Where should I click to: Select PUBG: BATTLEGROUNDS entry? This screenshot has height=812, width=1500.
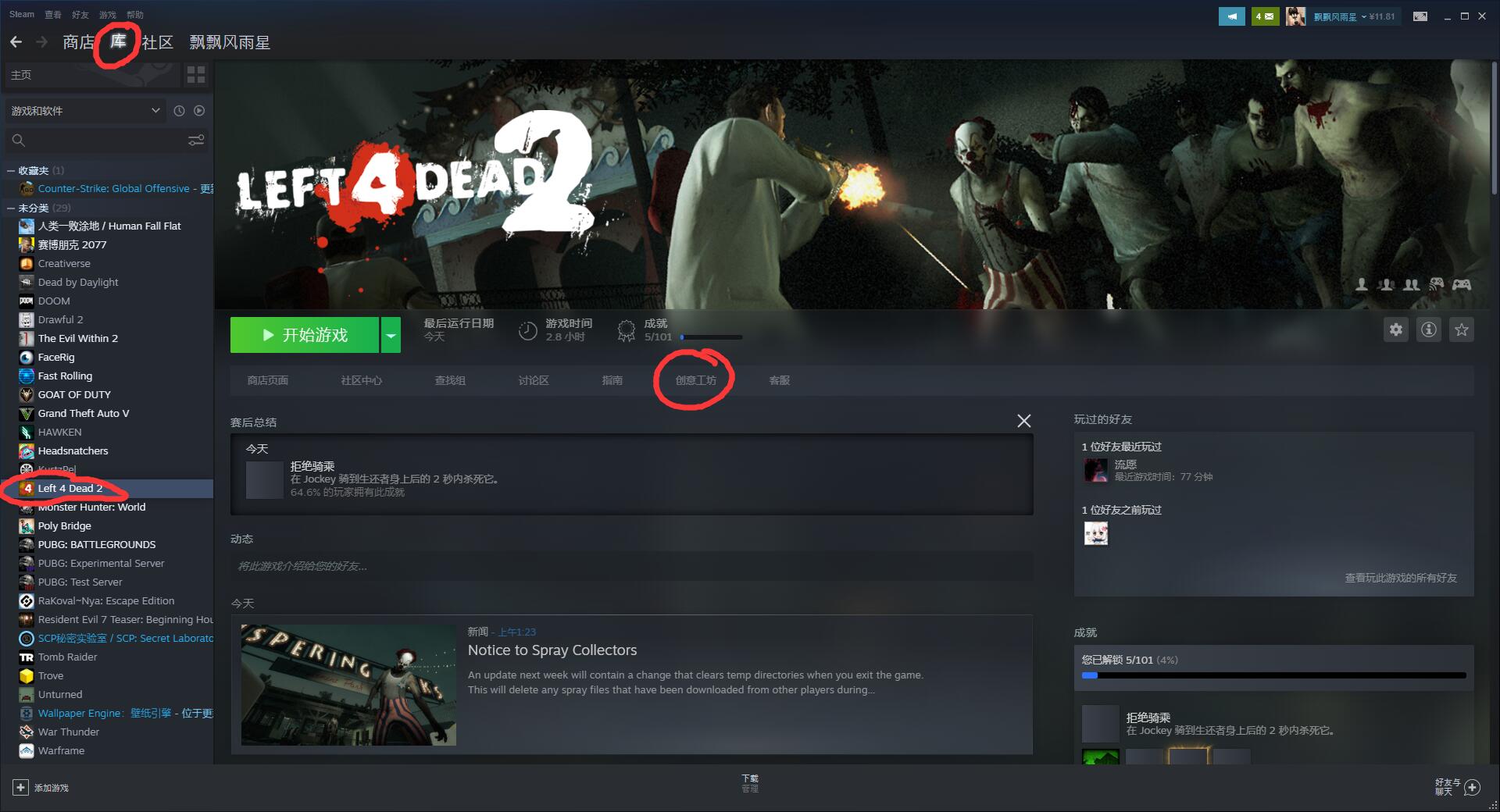[x=107, y=544]
